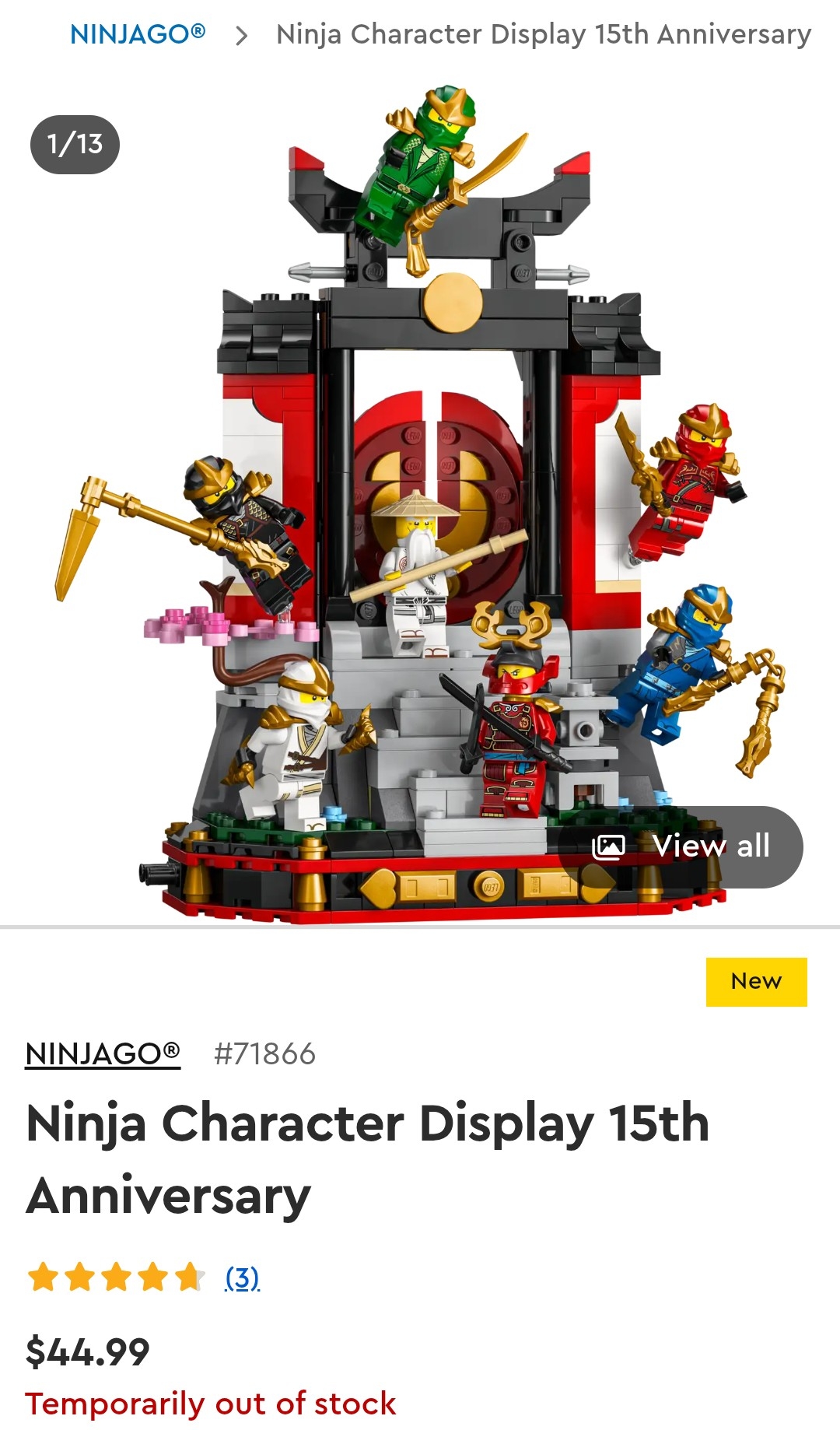
Task: Tap the yellow New badge
Action: coord(756,981)
